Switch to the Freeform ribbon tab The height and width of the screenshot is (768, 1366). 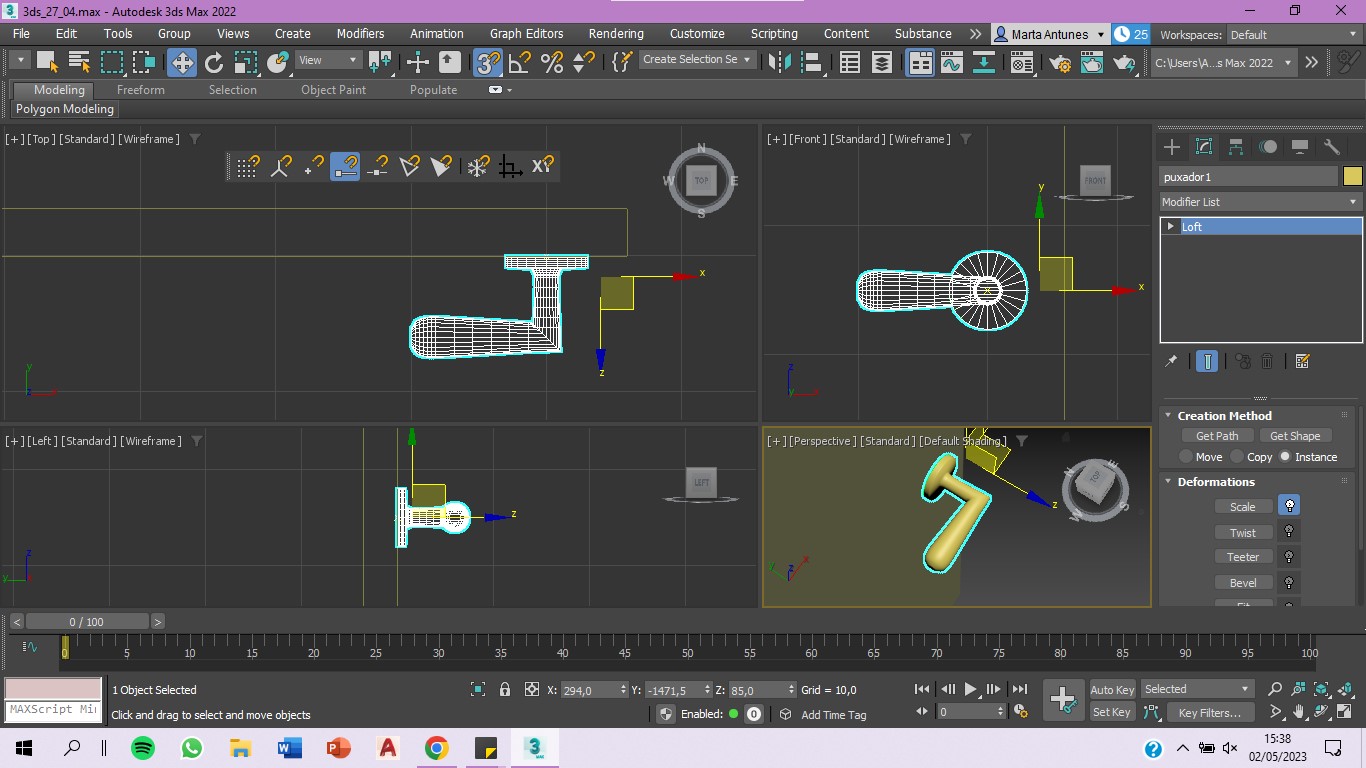140,90
